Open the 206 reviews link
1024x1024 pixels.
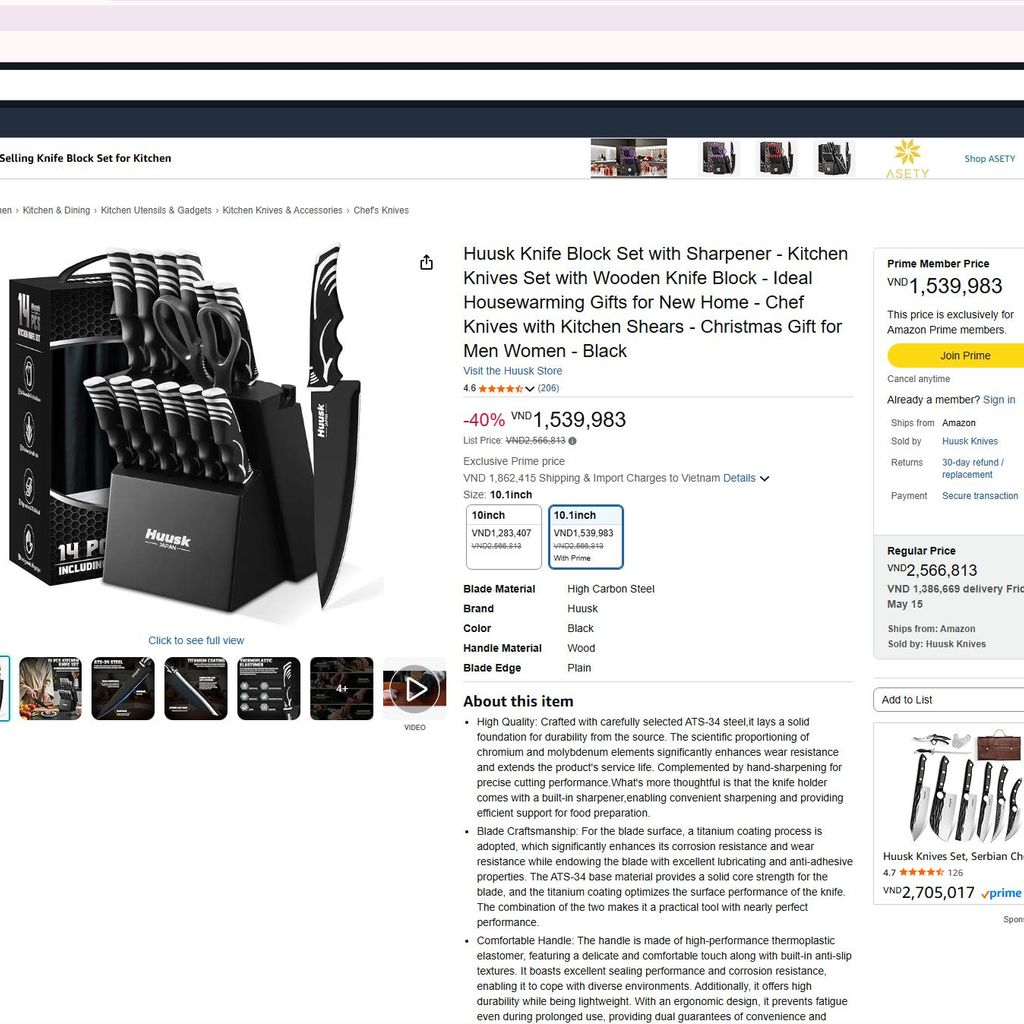click(549, 388)
